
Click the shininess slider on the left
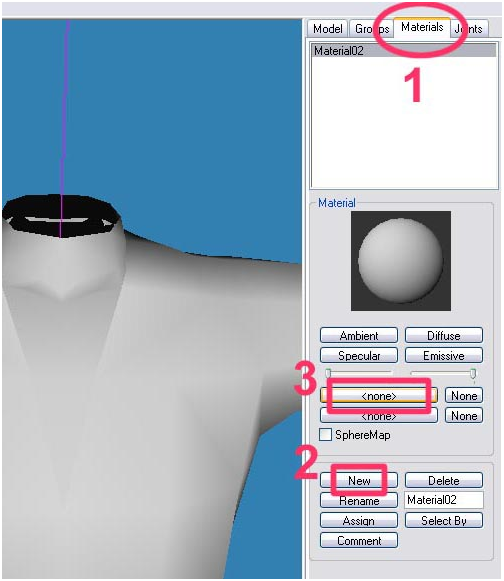359,373
